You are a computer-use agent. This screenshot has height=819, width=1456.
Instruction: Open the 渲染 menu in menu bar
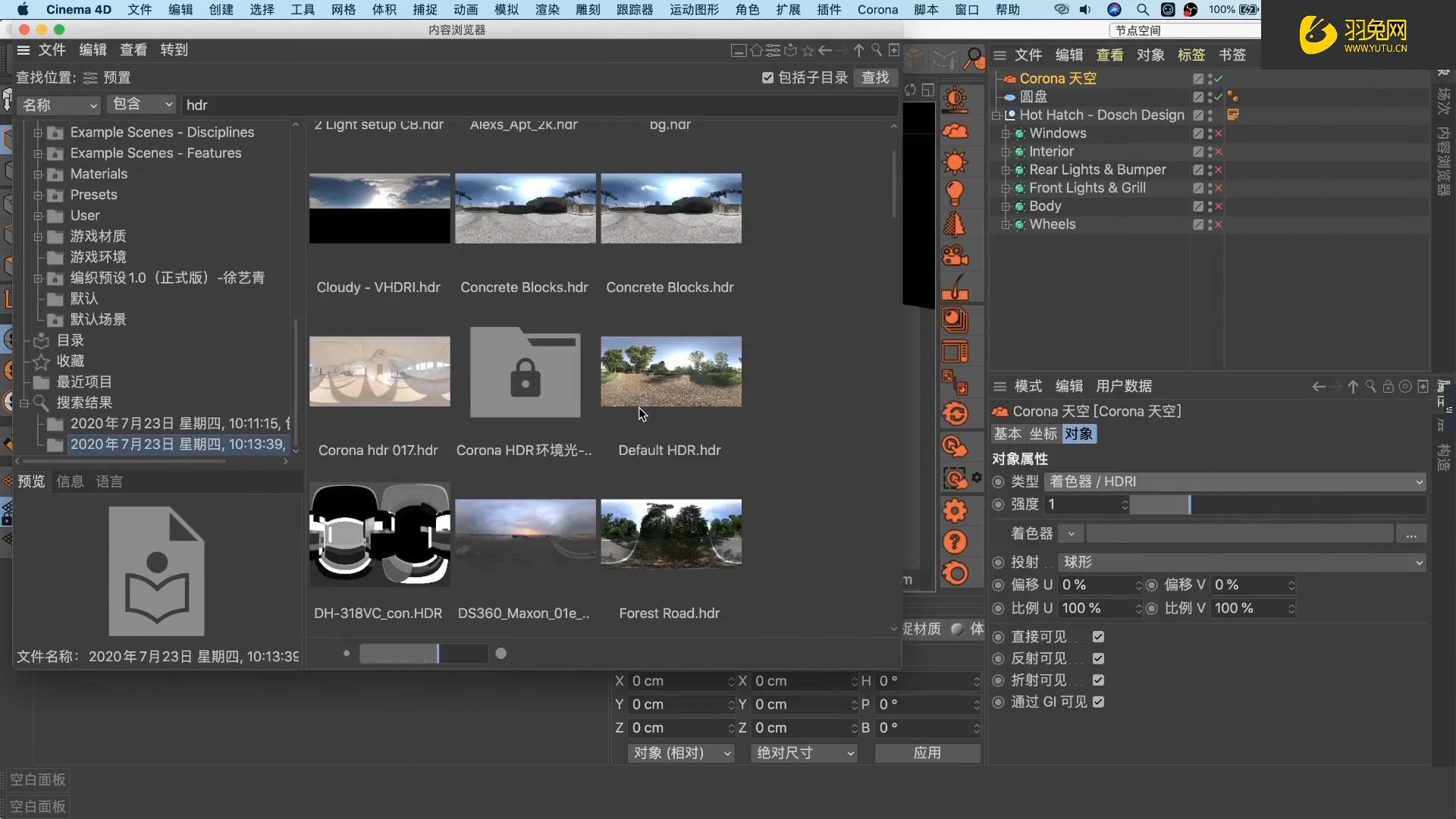(547, 9)
